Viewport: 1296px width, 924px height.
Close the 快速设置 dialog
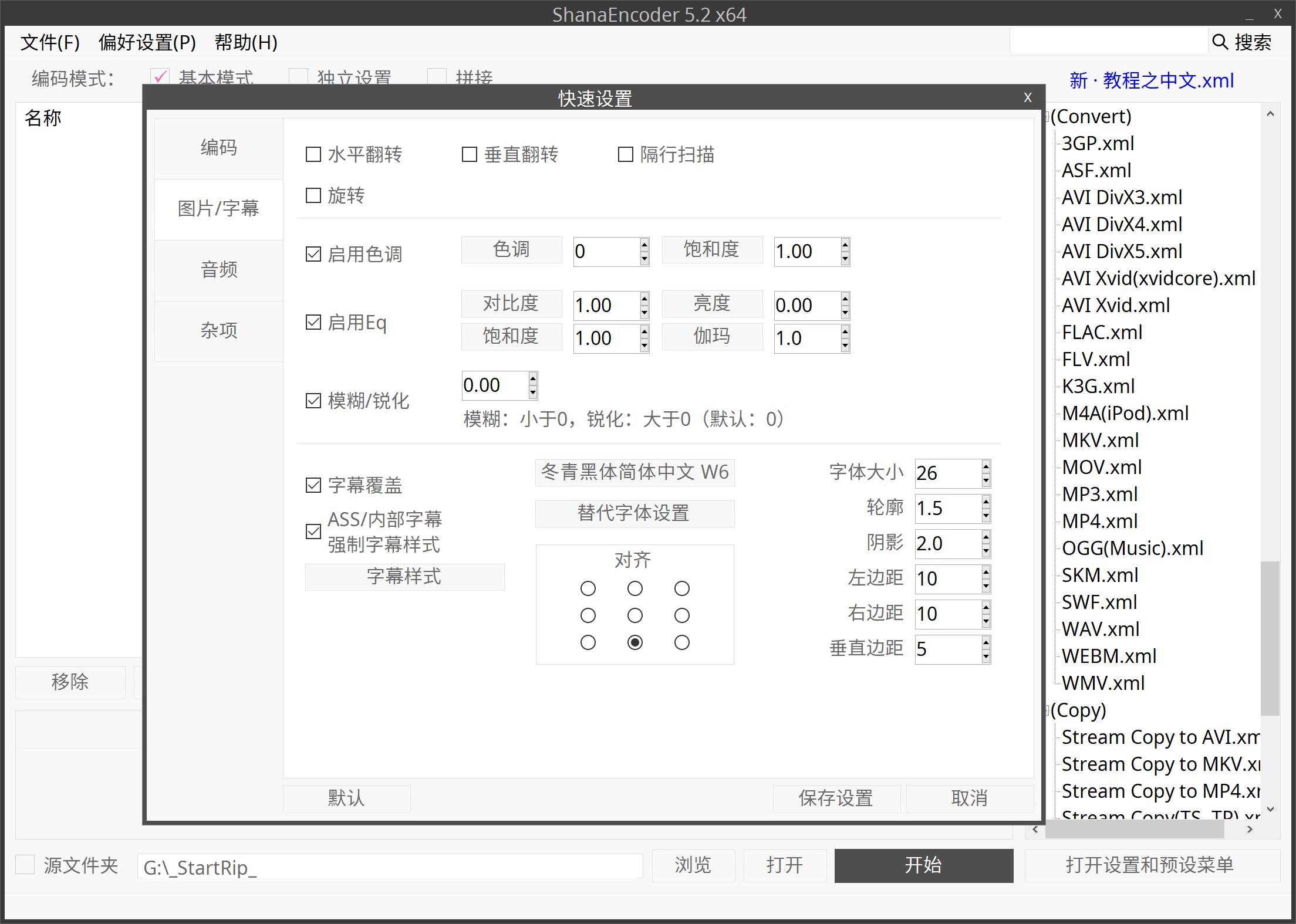[x=1027, y=97]
